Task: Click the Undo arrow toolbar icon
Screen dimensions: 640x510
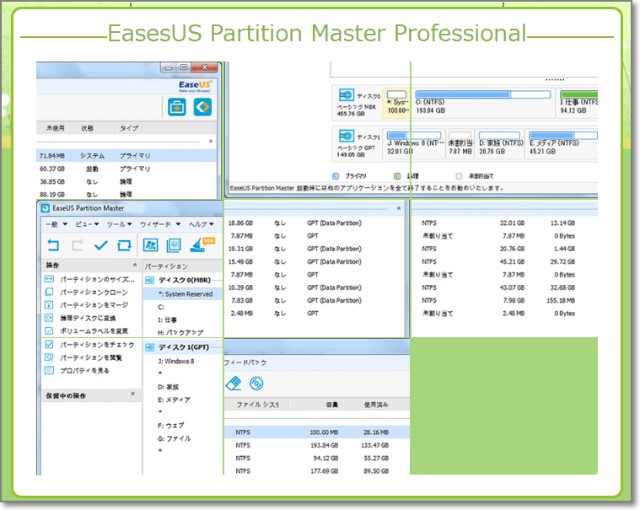Action: pyautogui.click(x=53, y=245)
